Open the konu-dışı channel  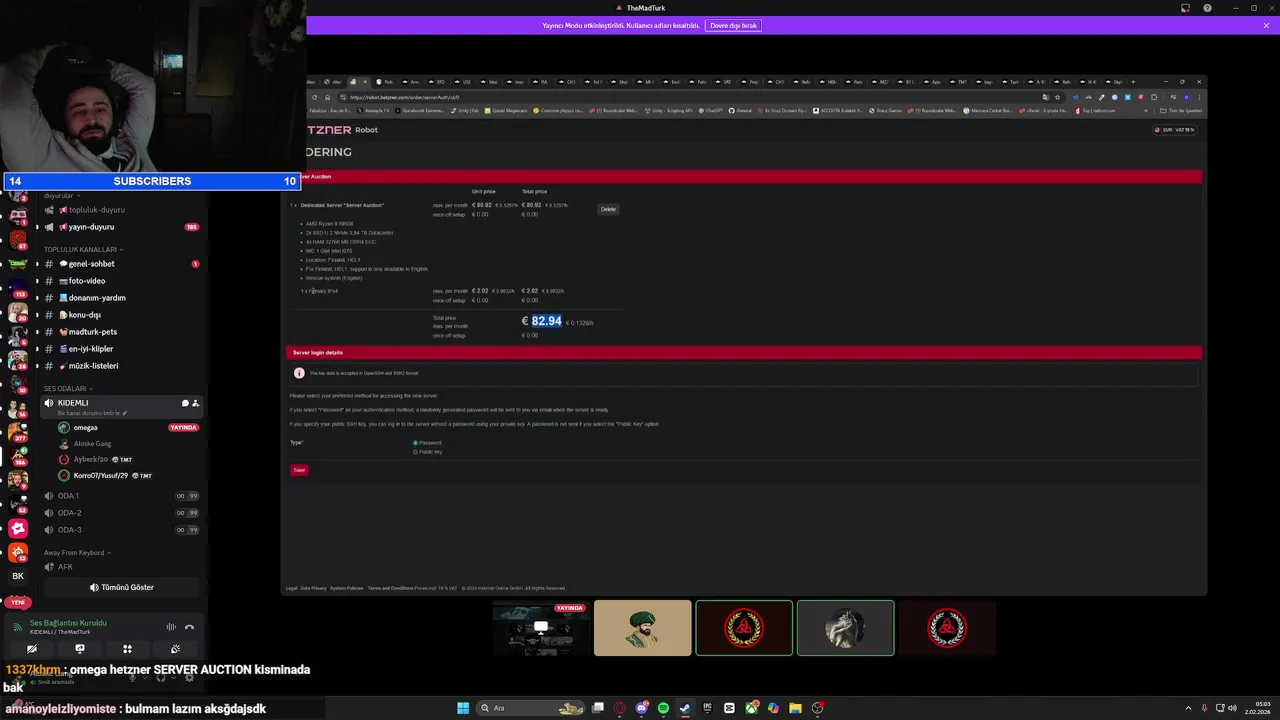tap(120, 315)
